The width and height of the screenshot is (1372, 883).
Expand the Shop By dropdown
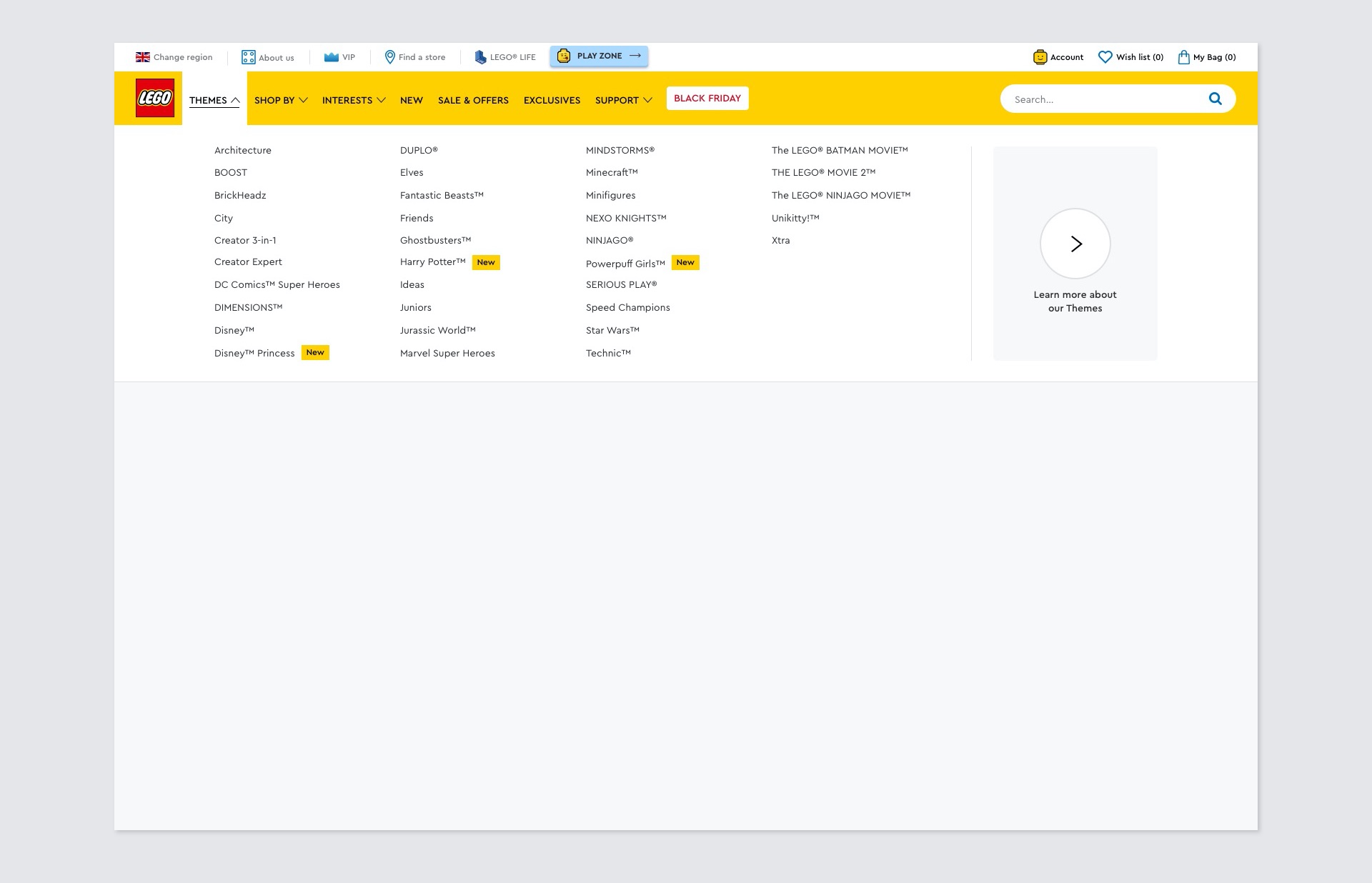pos(281,100)
